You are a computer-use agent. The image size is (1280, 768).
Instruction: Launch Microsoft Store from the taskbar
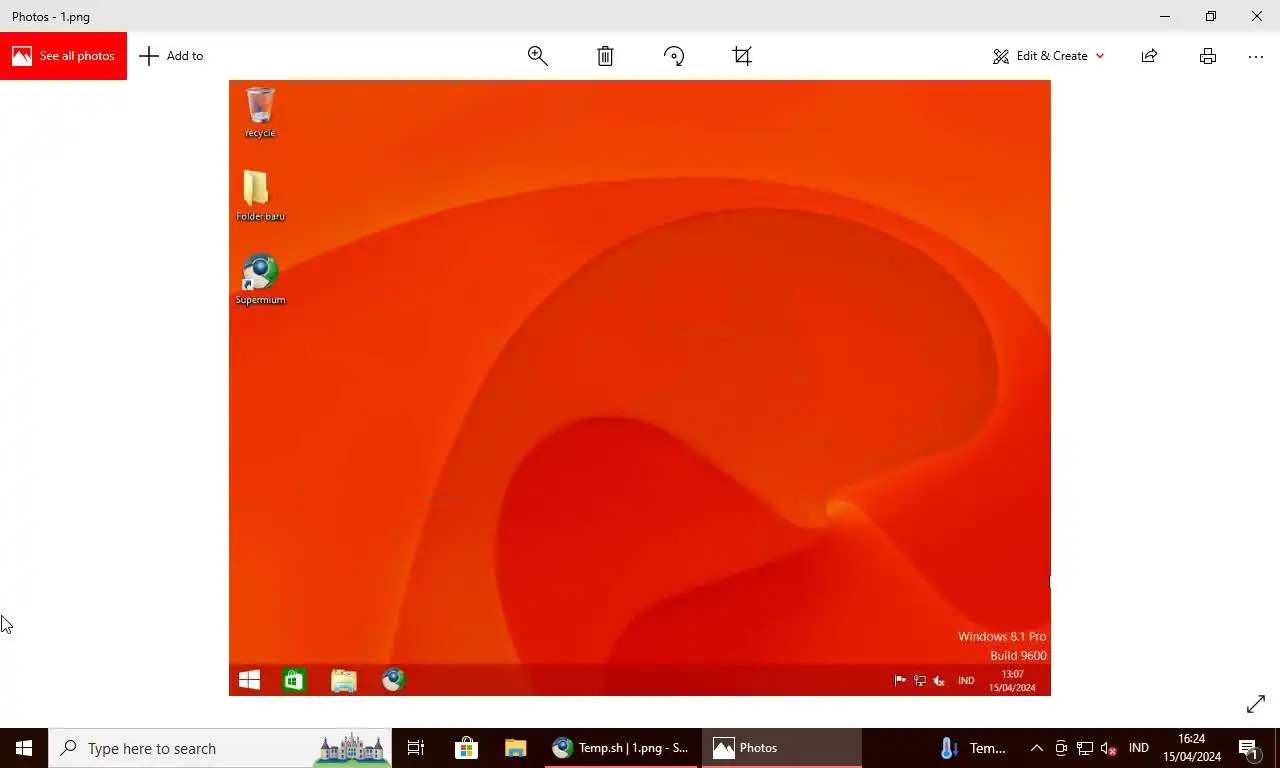click(x=466, y=748)
